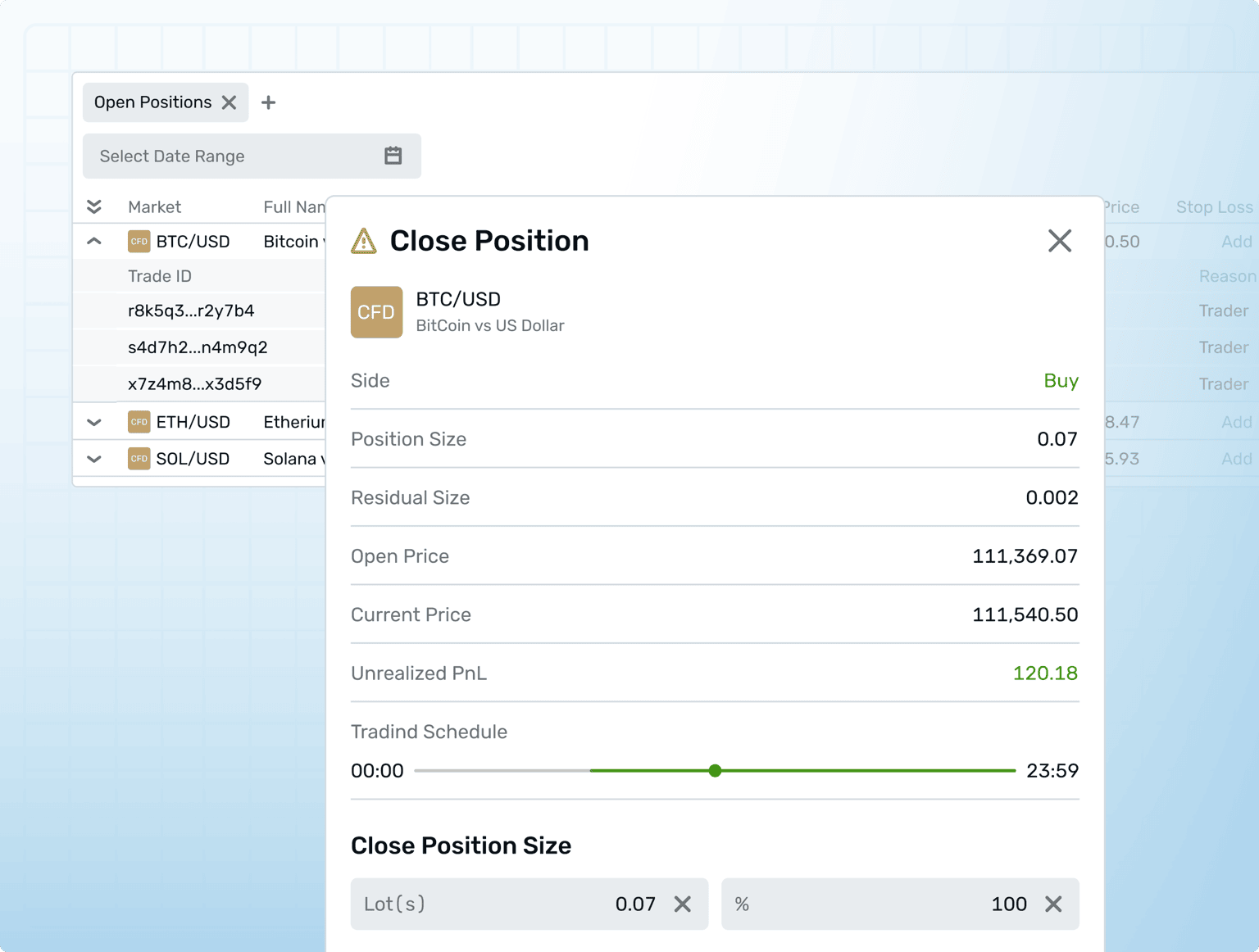Expand all rows with double chevron icon
The height and width of the screenshot is (952, 1259).
point(94,206)
